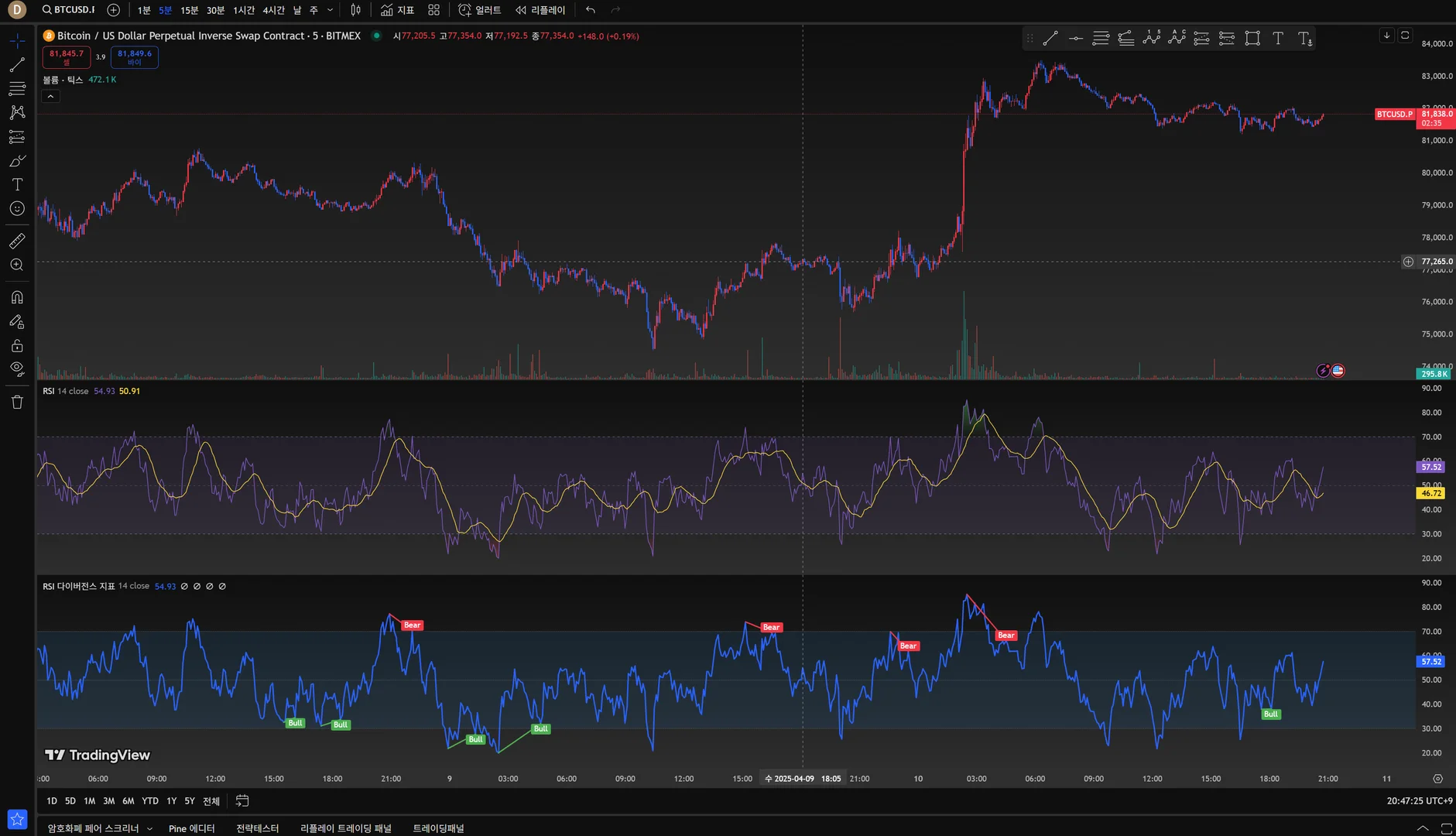Select the brush drawing tool

click(17, 161)
